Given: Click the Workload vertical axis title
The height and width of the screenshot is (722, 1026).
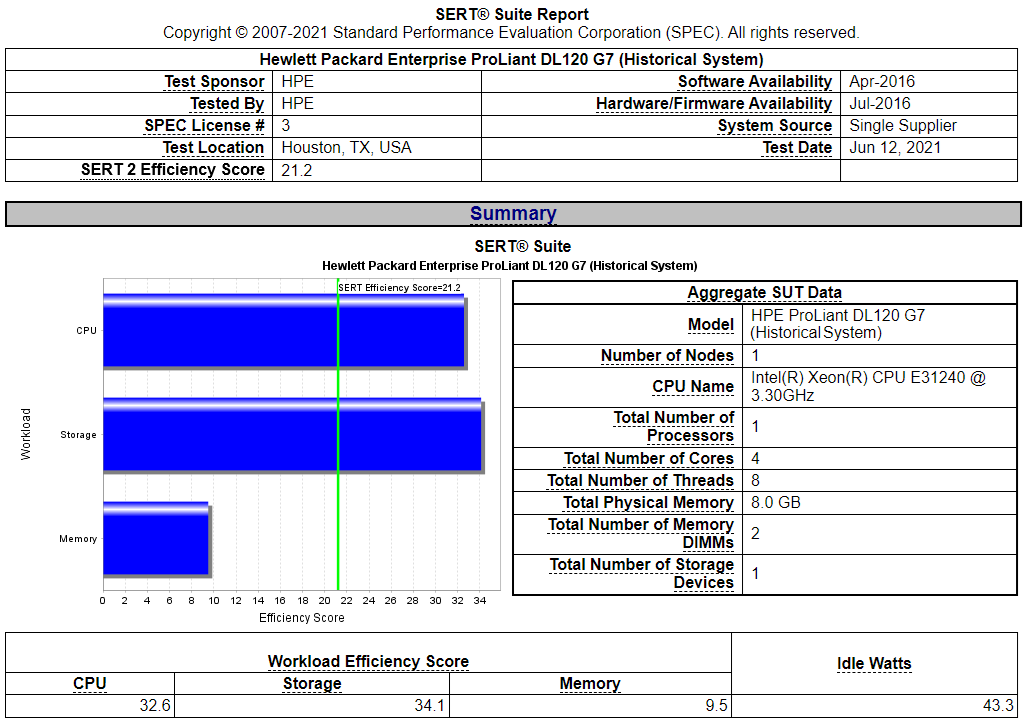Looking at the screenshot, I should 26,435.
